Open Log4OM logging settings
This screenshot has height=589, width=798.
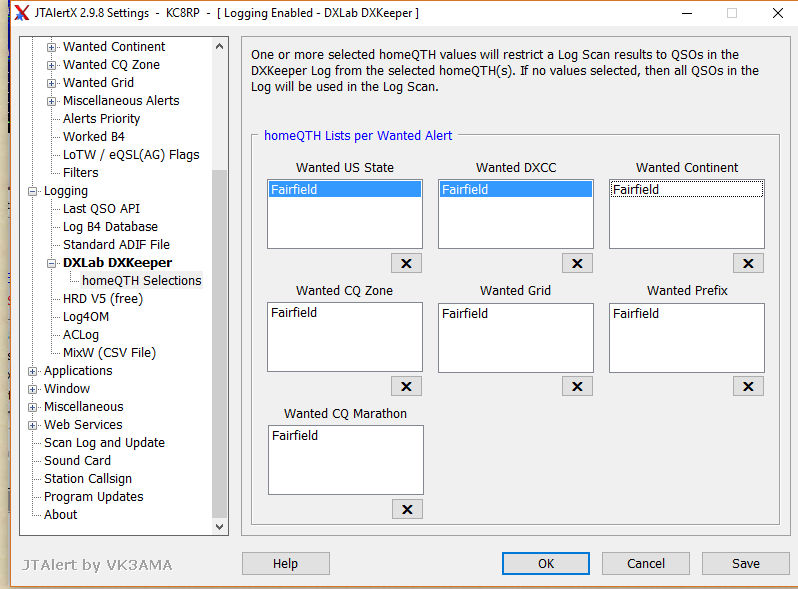click(x=86, y=317)
